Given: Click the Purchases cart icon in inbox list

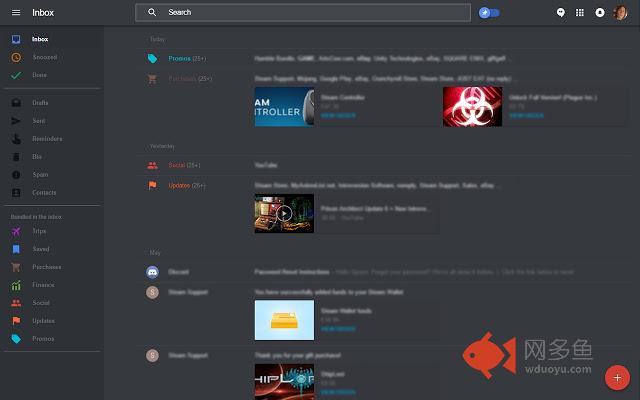Looking at the screenshot, I should (152, 79).
